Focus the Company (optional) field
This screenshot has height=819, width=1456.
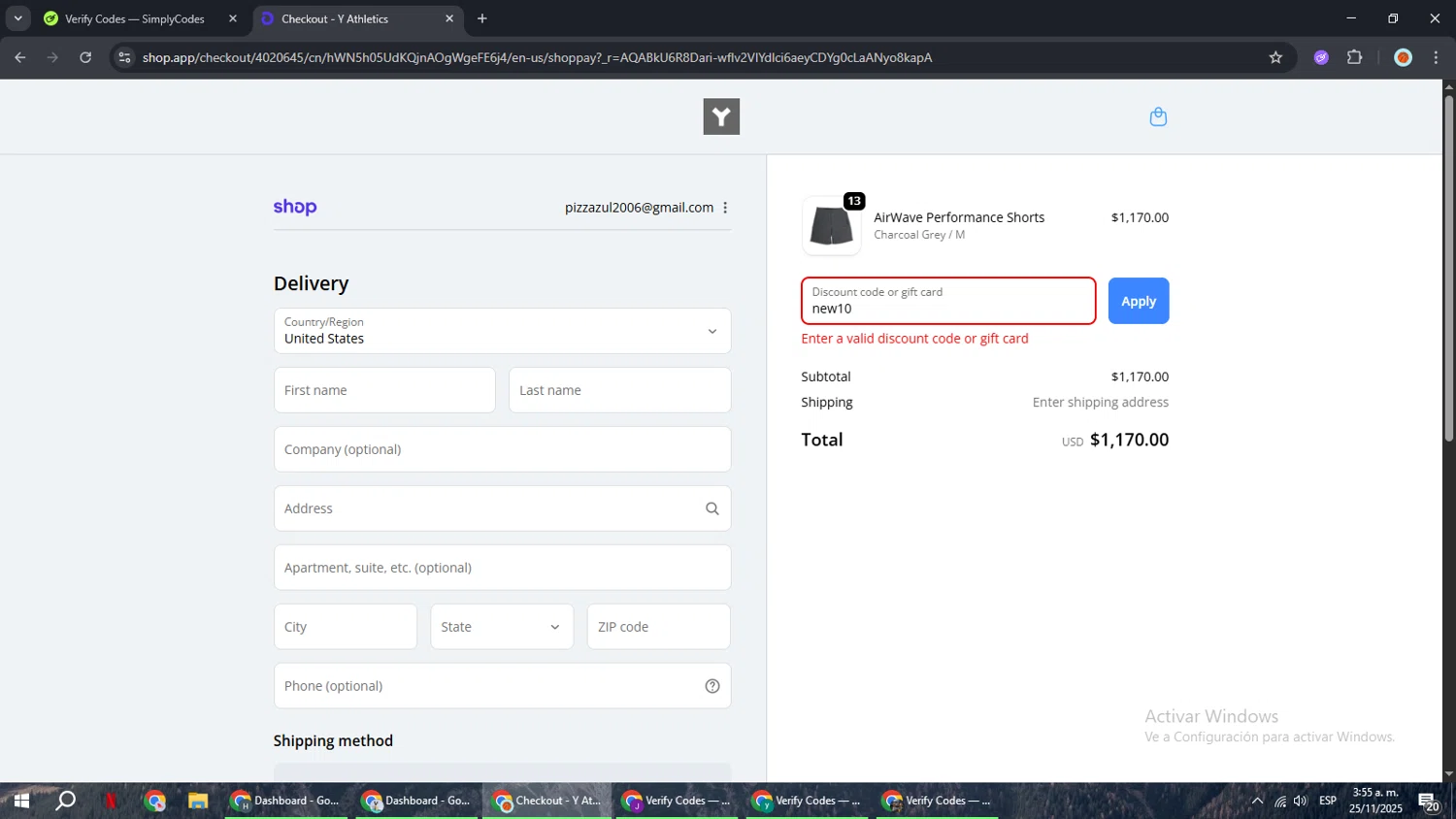(x=502, y=449)
